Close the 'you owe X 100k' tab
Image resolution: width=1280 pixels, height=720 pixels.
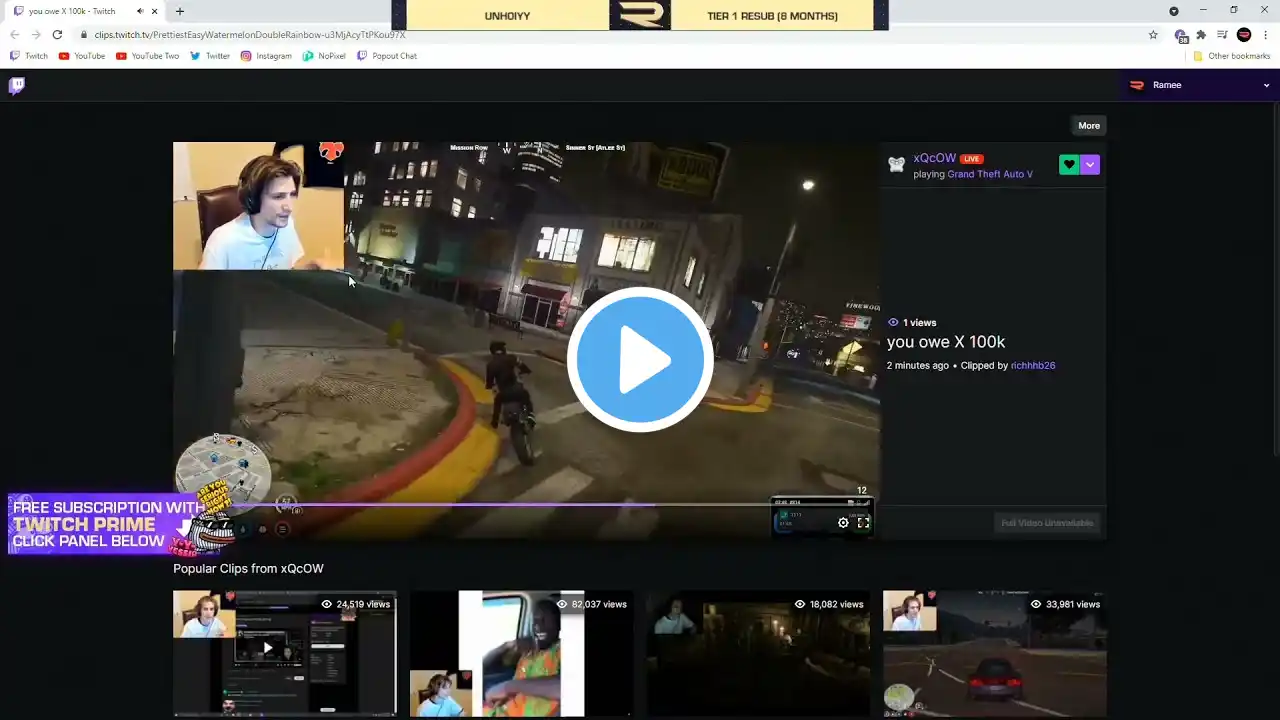(x=154, y=11)
